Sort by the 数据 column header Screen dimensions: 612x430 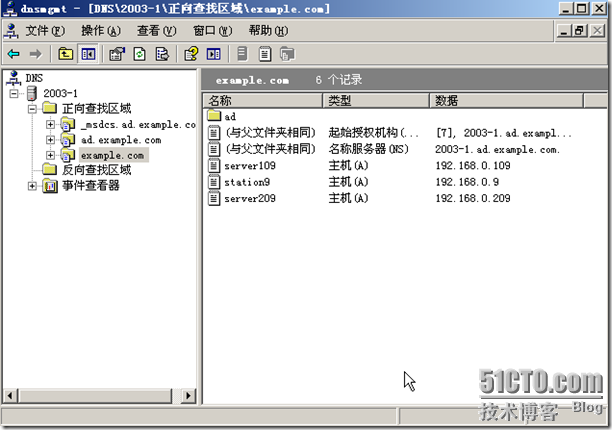point(506,101)
